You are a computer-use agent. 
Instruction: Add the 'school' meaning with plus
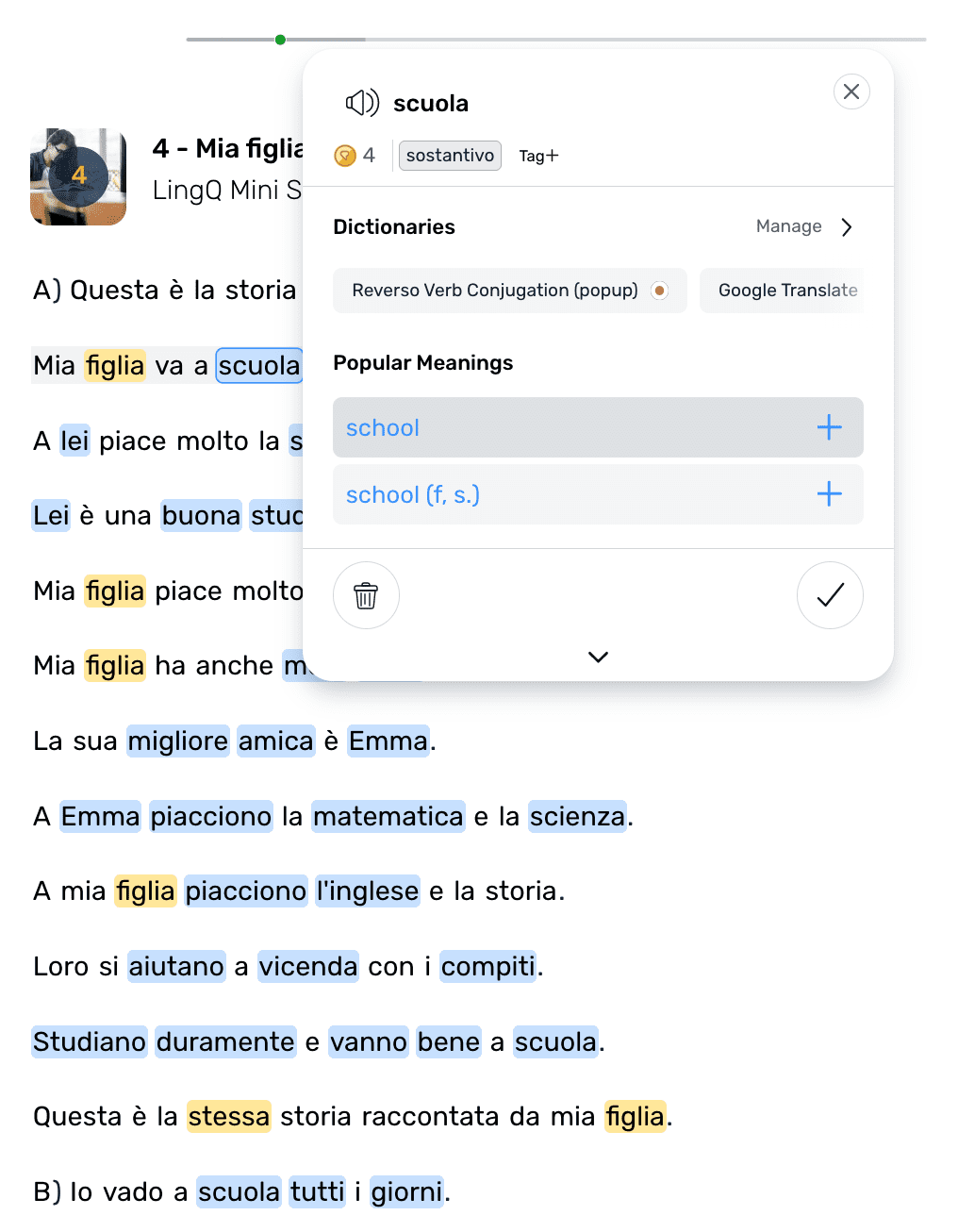pyautogui.click(x=829, y=427)
